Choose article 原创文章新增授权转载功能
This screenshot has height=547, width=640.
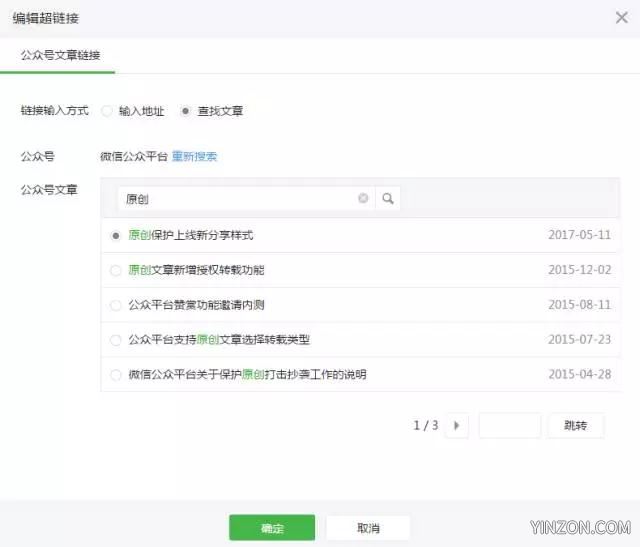(116, 270)
